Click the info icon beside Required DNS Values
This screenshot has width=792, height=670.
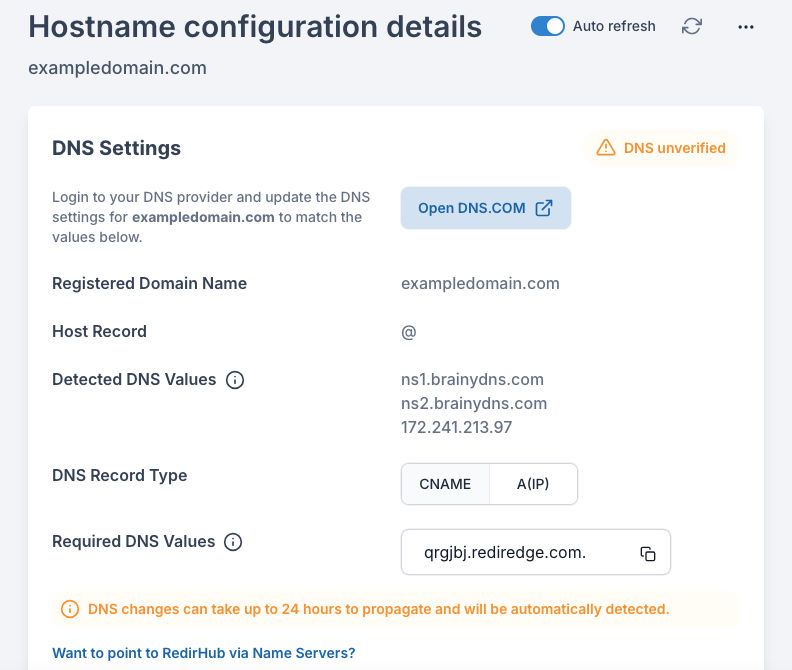click(233, 542)
